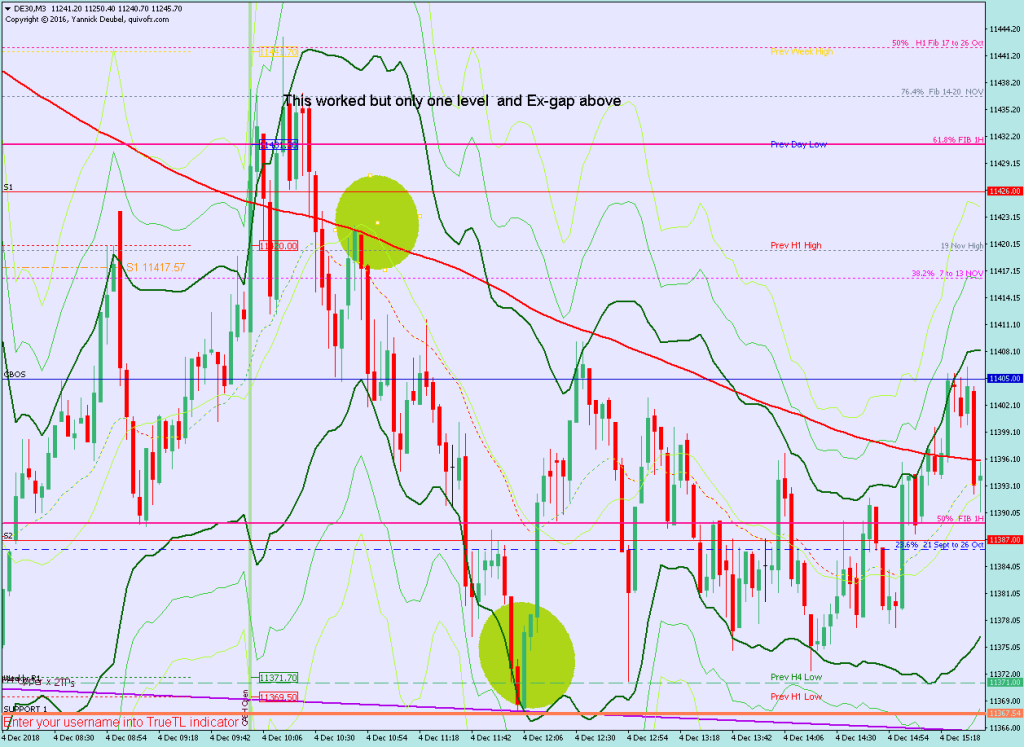Click the red 11387.00 price axis marker
The height and width of the screenshot is (747, 1024).
(x=1003, y=539)
